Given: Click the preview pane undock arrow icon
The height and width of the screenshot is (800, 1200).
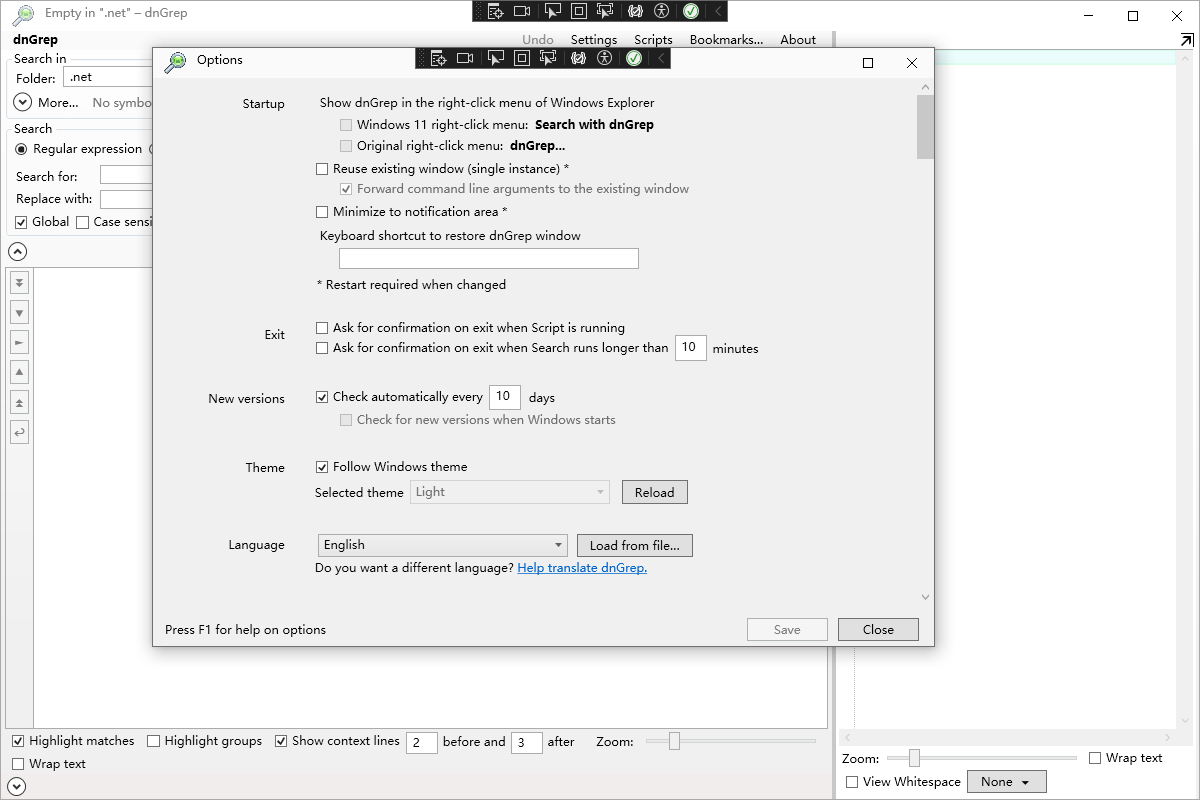Looking at the screenshot, I should click(1186, 39).
